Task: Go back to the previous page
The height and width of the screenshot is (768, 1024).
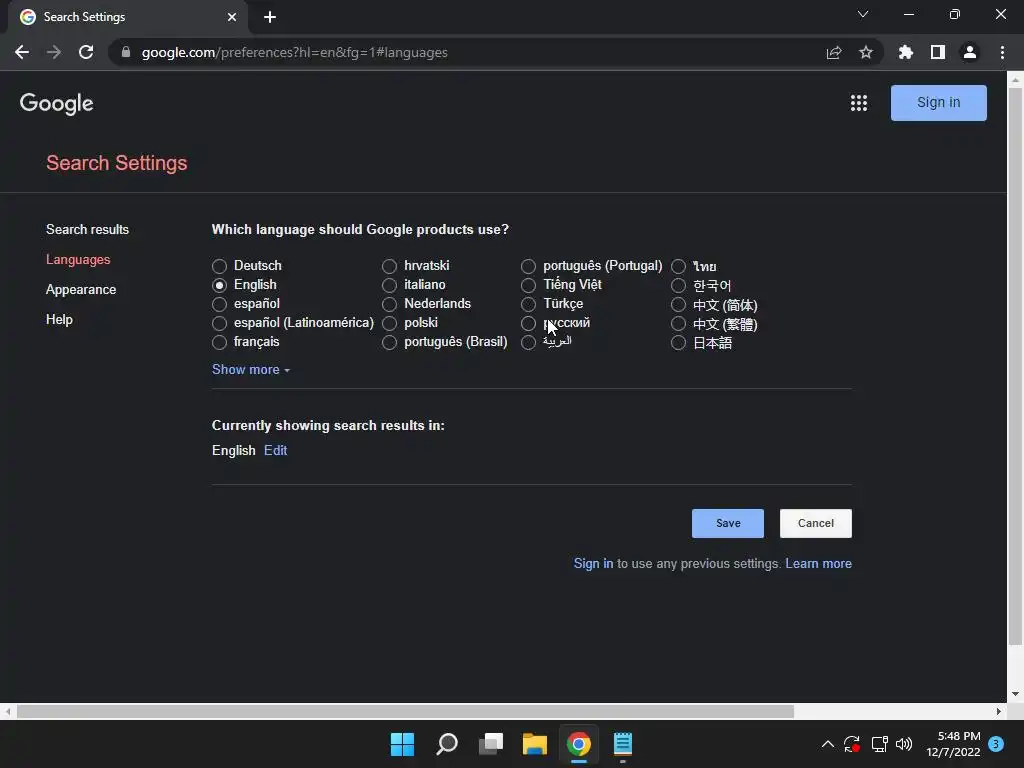Action: coord(22,52)
